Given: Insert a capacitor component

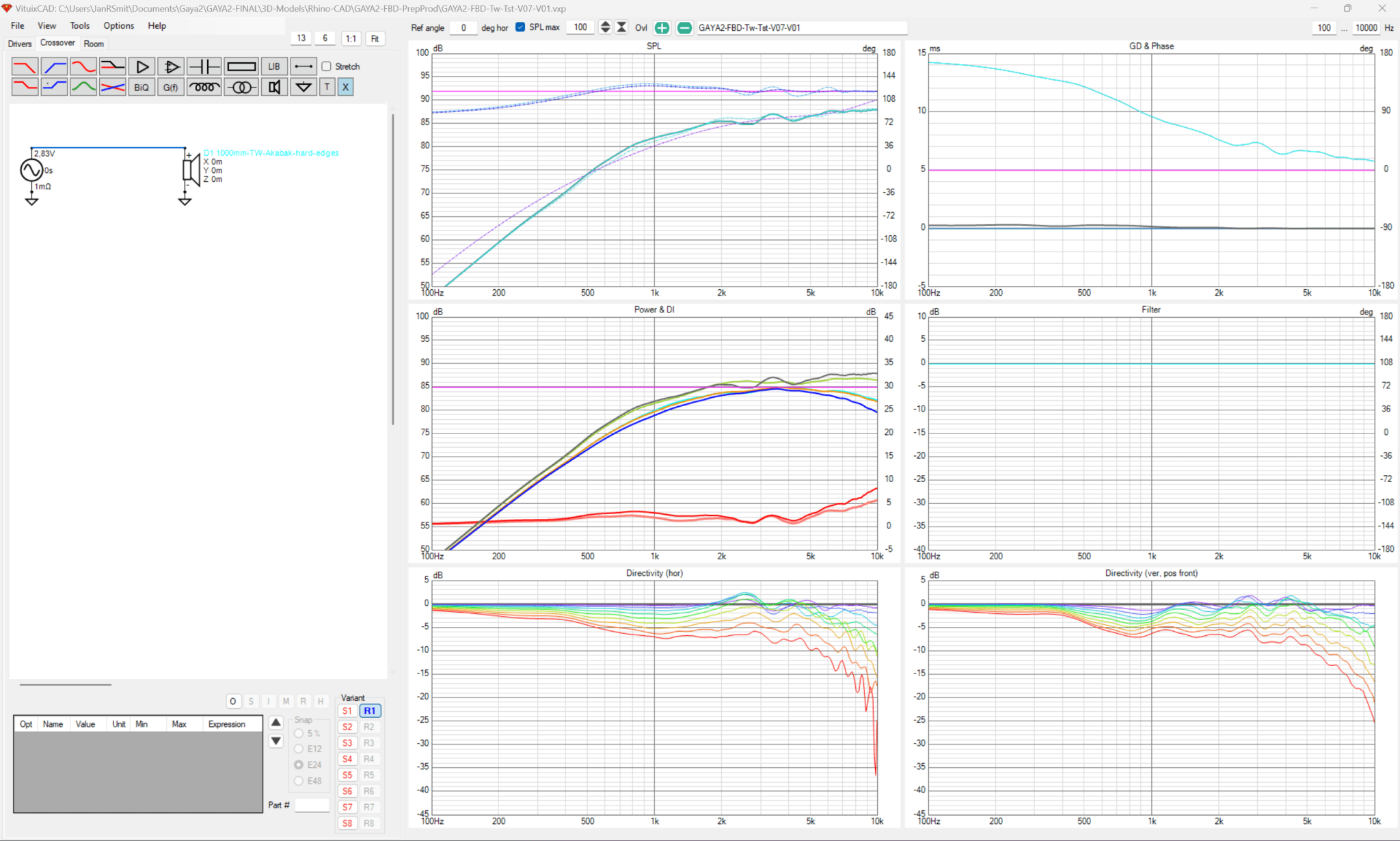Looking at the screenshot, I should pos(204,66).
